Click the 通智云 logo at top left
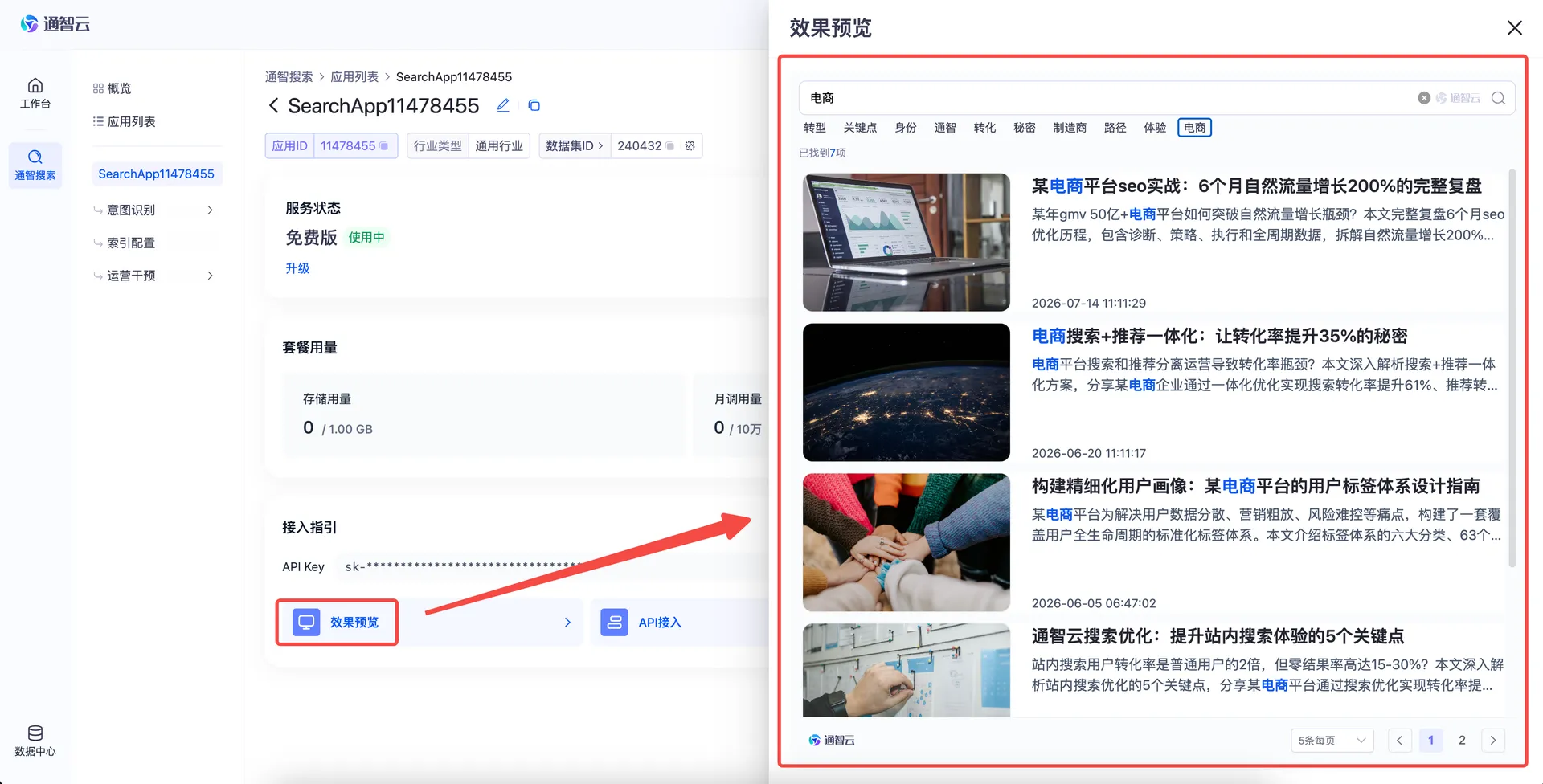This screenshot has height=784, width=1543. [x=55, y=24]
